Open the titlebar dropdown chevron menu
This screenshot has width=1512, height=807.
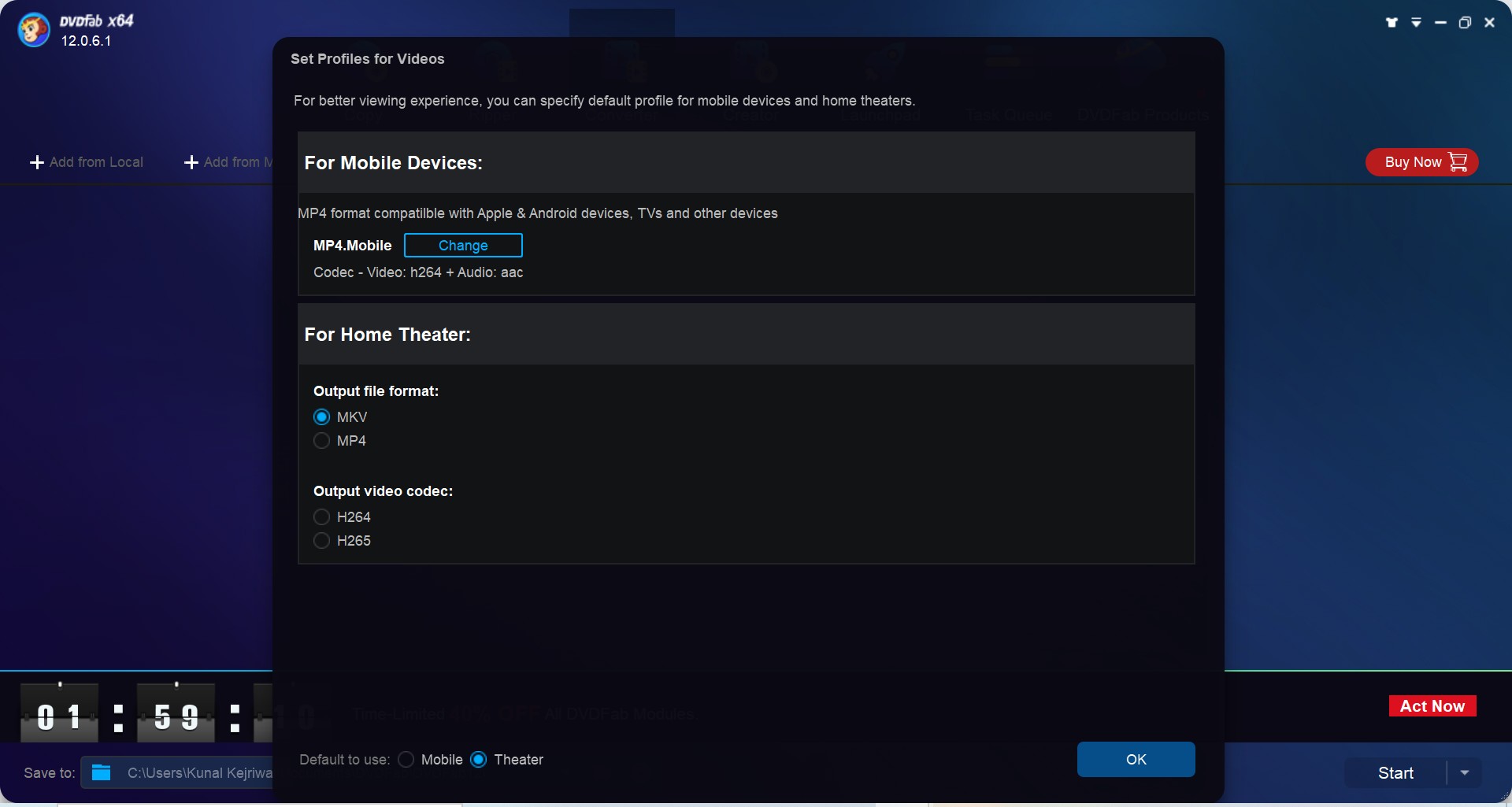(1416, 22)
